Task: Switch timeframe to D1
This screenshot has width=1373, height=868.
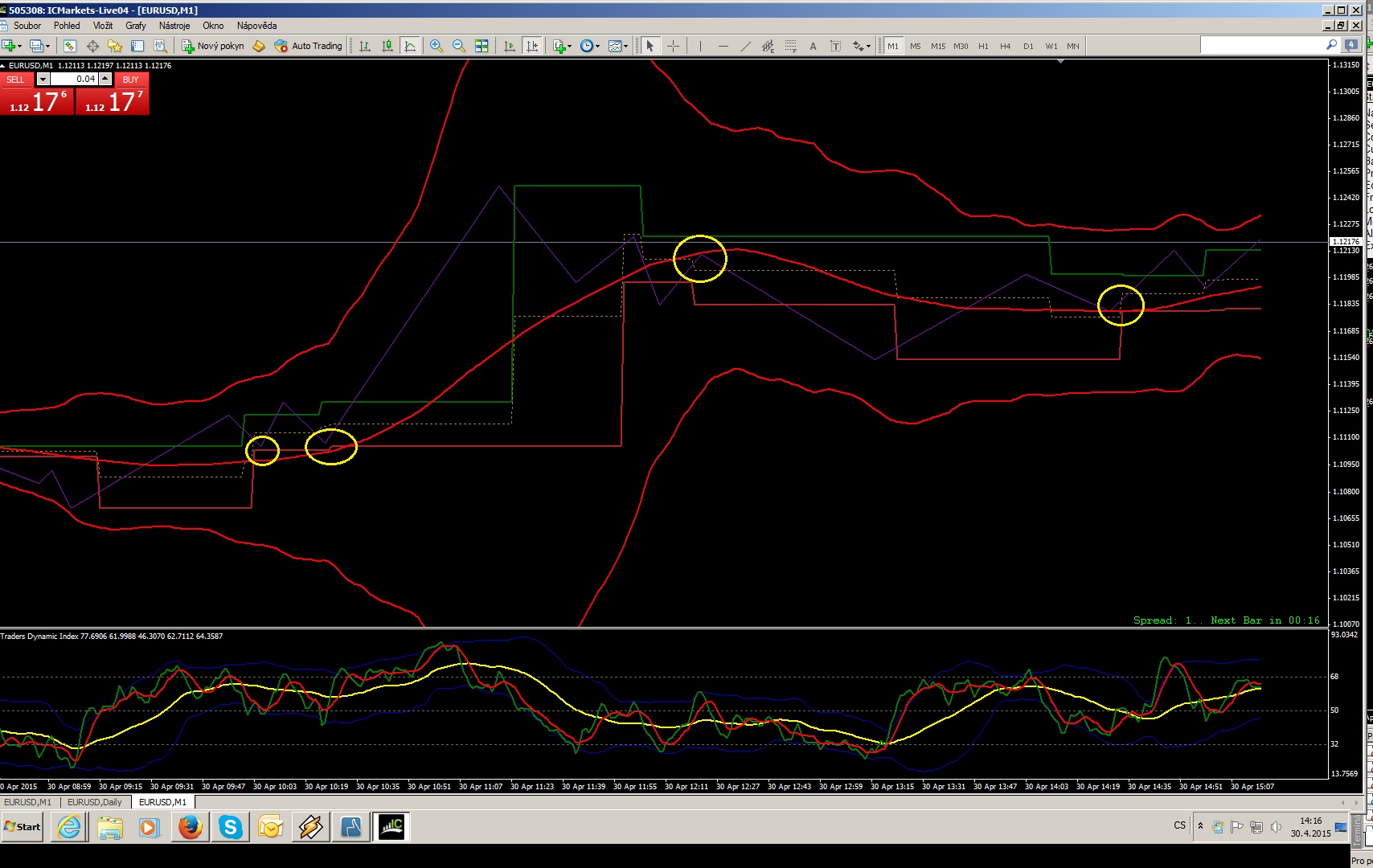Action: coord(1028,46)
